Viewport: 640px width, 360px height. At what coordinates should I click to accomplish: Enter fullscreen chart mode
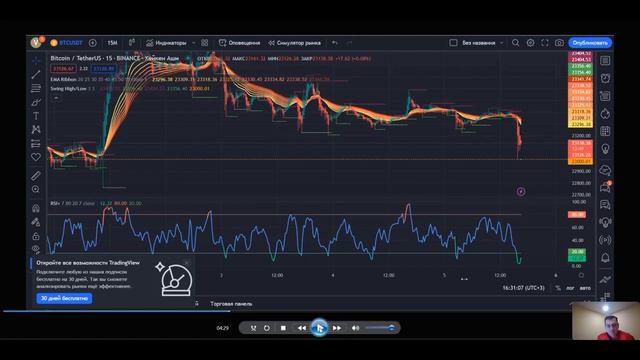pyautogui.click(x=545, y=42)
